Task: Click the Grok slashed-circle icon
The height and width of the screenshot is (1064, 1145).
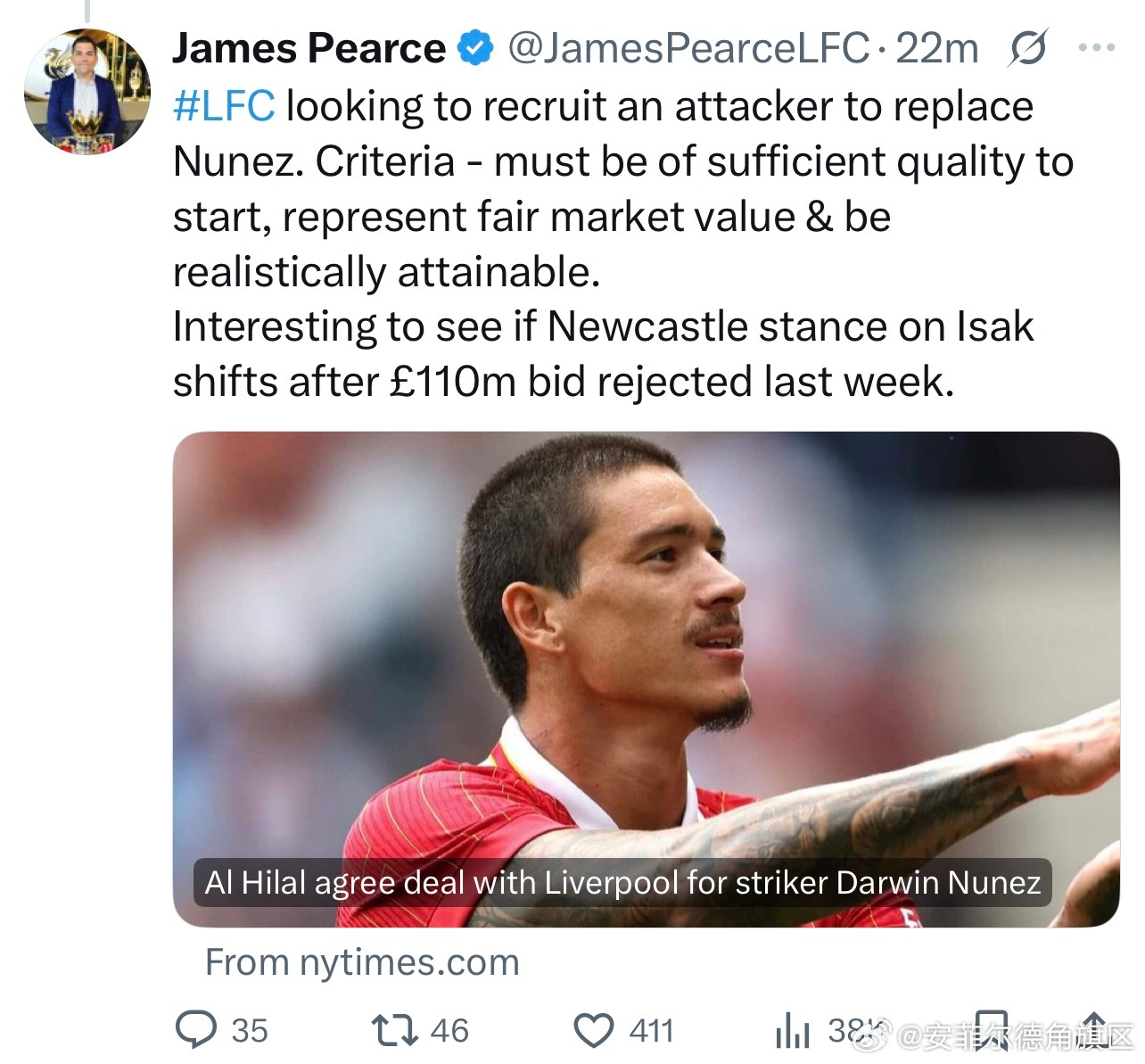Action: pyautogui.click(x=1027, y=49)
